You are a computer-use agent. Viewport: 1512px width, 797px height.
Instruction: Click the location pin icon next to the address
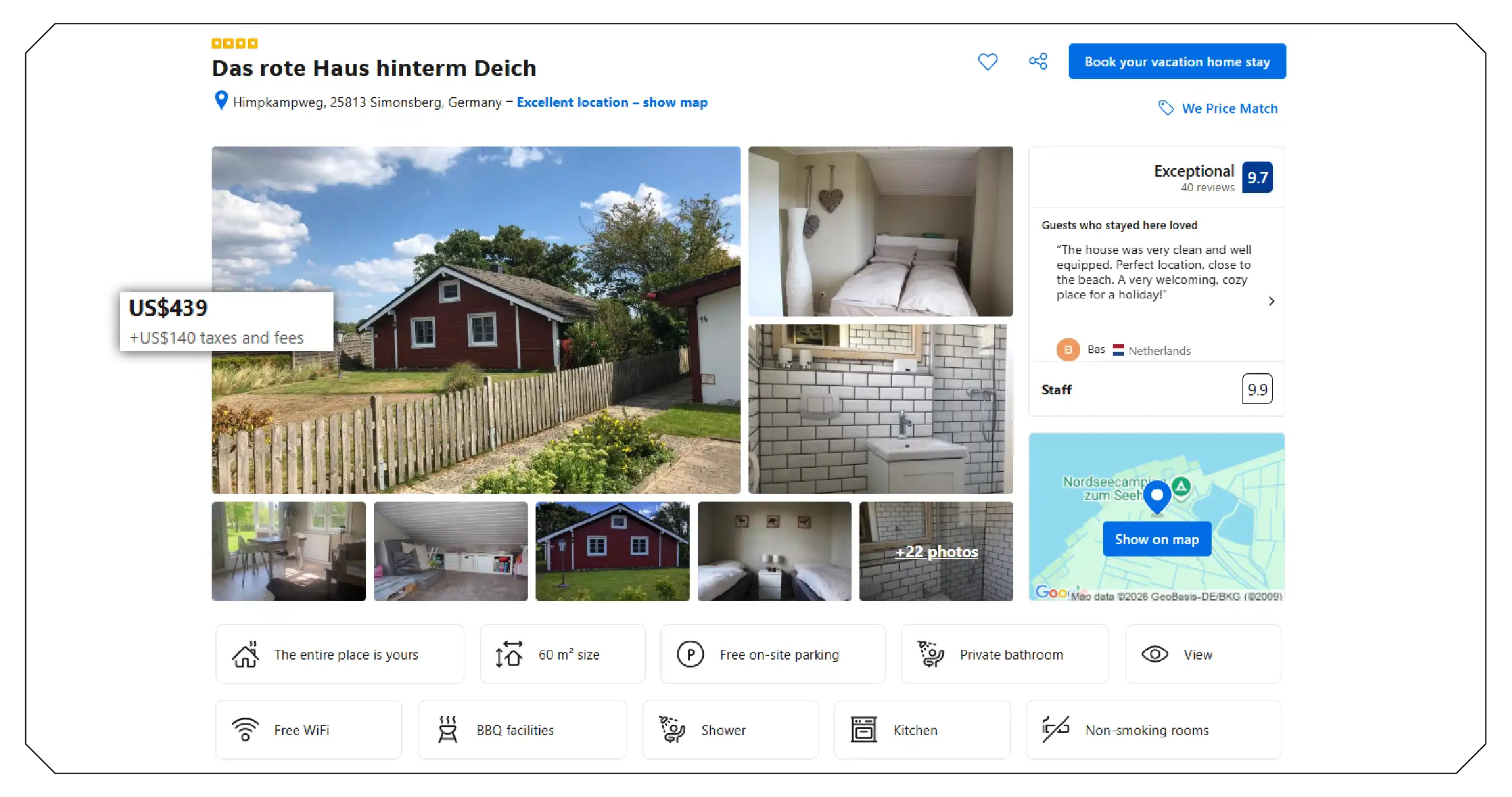click(x=221, y=101)
